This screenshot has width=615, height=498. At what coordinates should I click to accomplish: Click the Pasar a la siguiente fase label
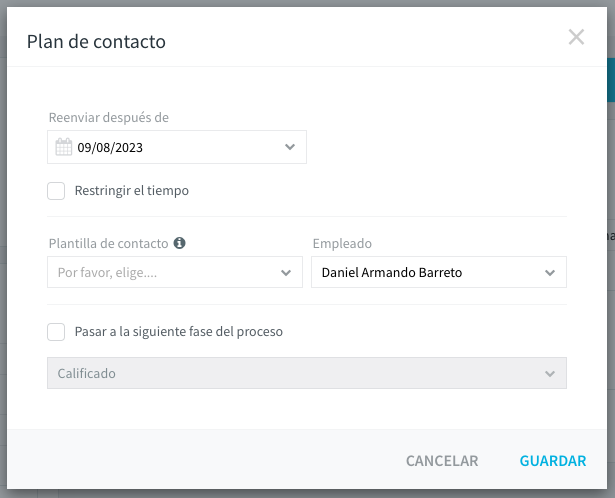pyautogui.click(x=179, y=332)
